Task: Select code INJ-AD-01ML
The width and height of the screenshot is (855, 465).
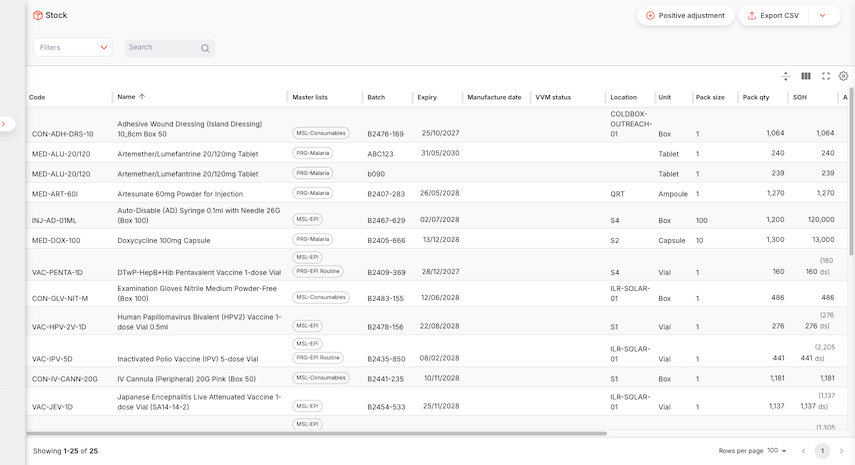Action: [54, 220]
